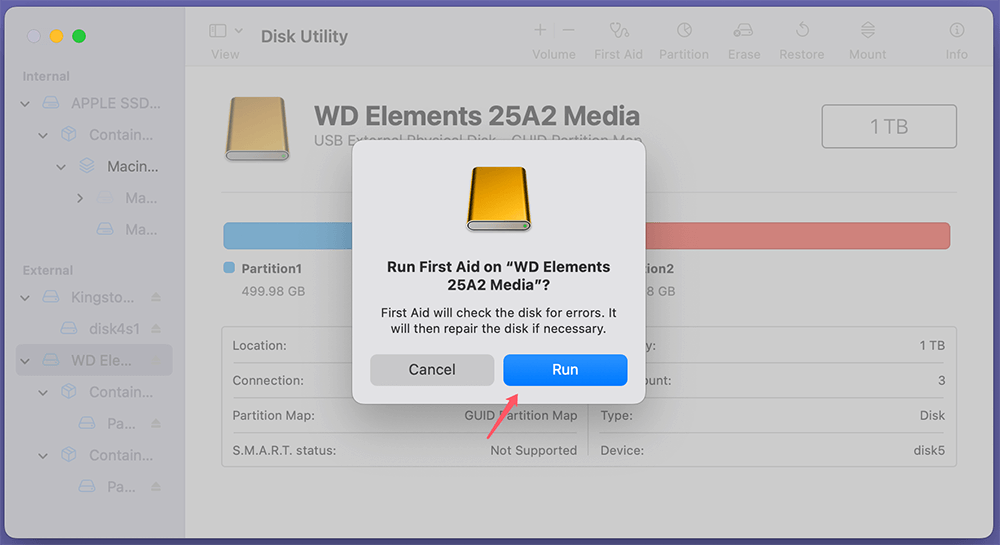Collapse the first Container under WD Ele...
The width and height of the screenshot is (1000, 545).
point(43,393)
